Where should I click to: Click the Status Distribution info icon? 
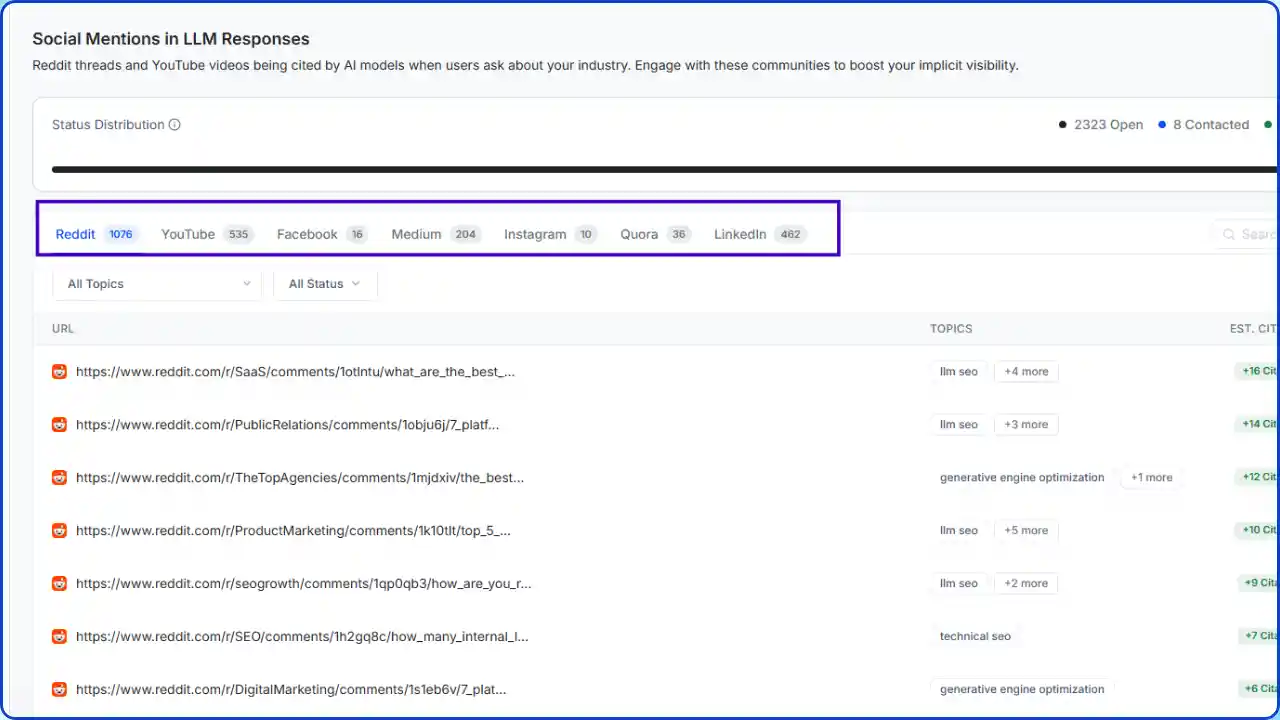(x=175, y=125)
